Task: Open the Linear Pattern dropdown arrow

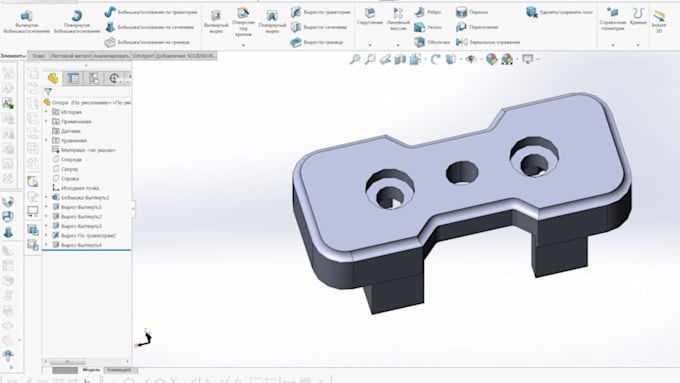Action: point(398,45)
